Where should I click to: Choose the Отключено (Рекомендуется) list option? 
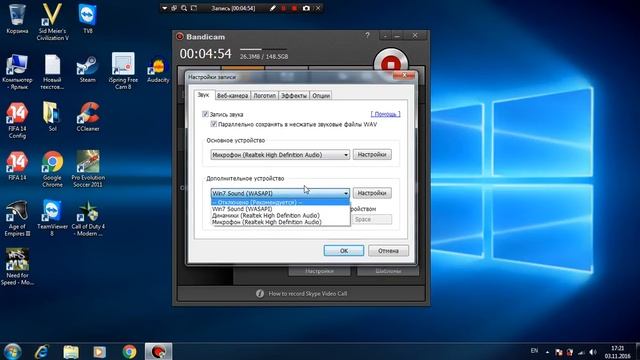(280, 202)
